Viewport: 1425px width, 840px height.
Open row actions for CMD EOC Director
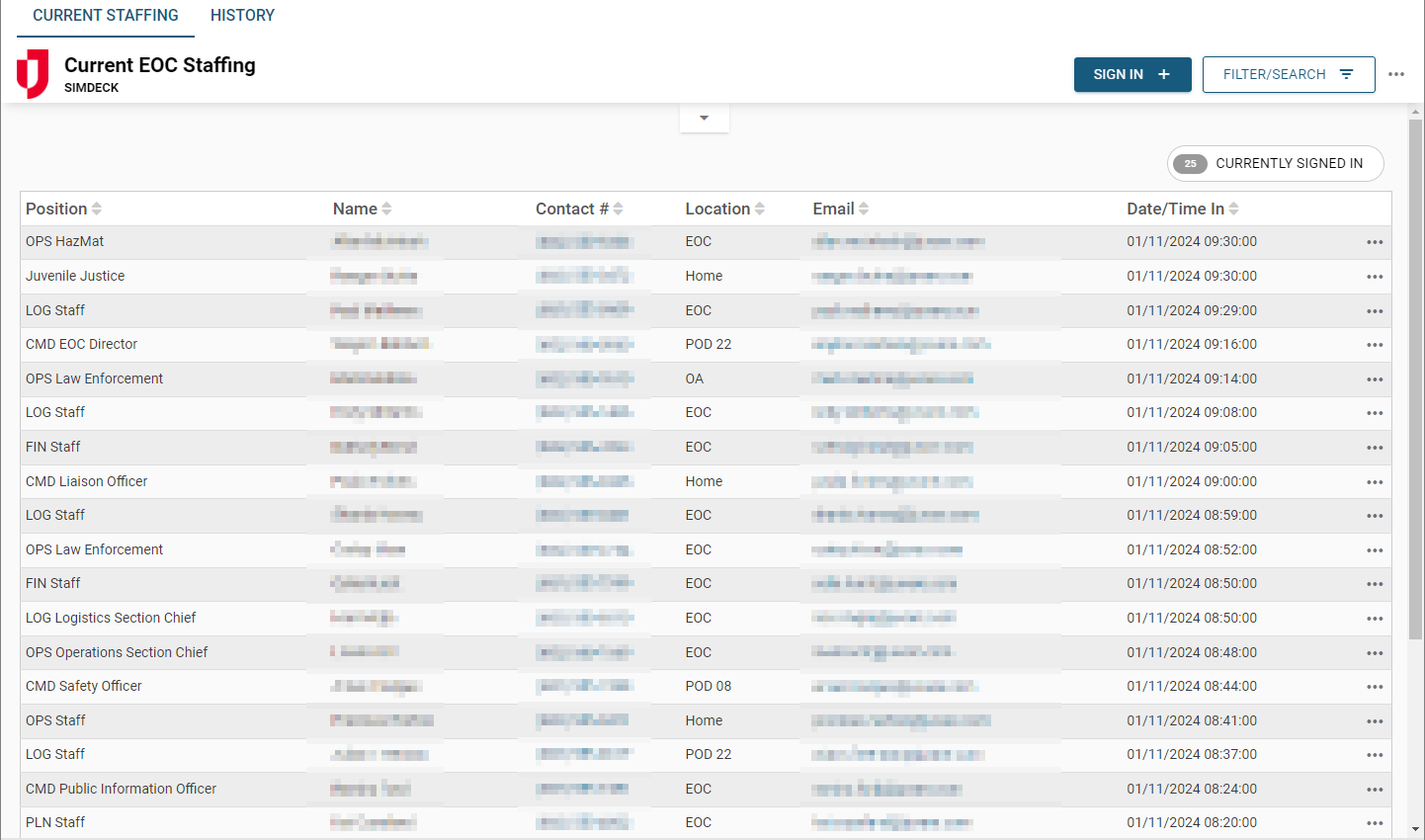tap(1374, 345)
